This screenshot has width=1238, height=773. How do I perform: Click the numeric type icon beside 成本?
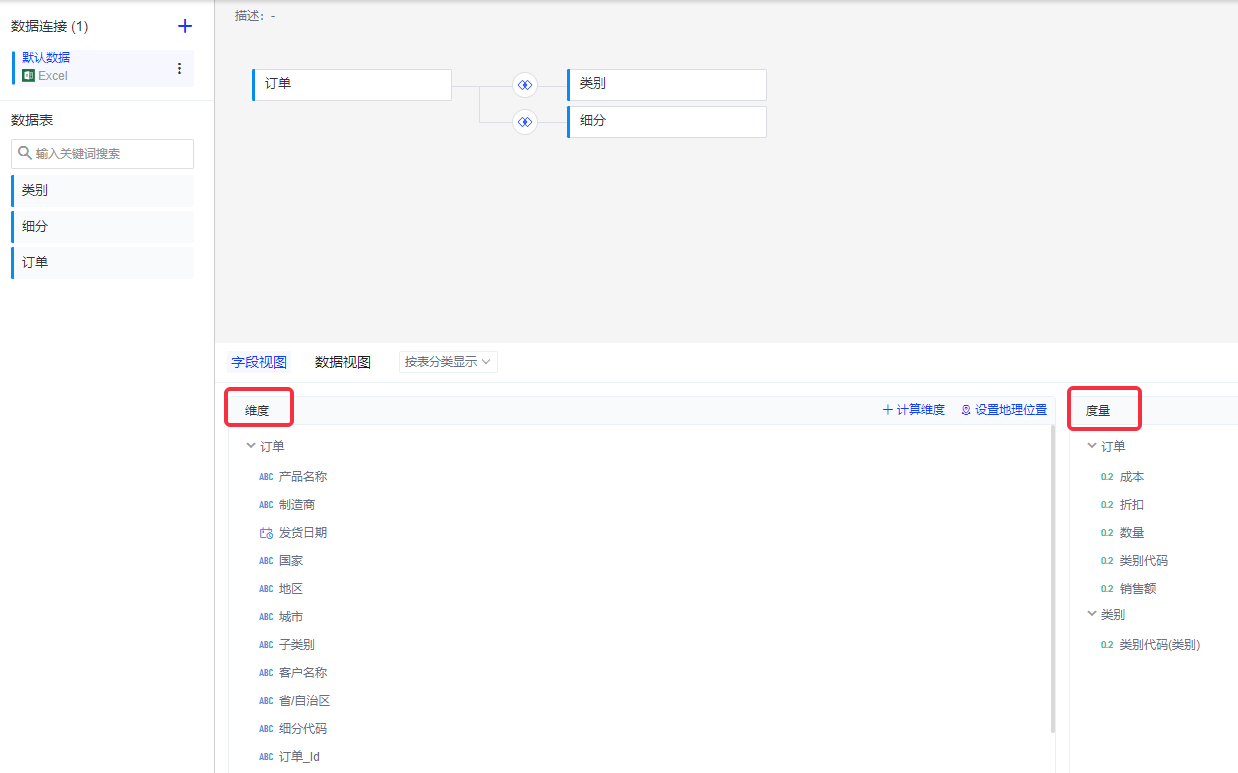(x=1106, y=477)
